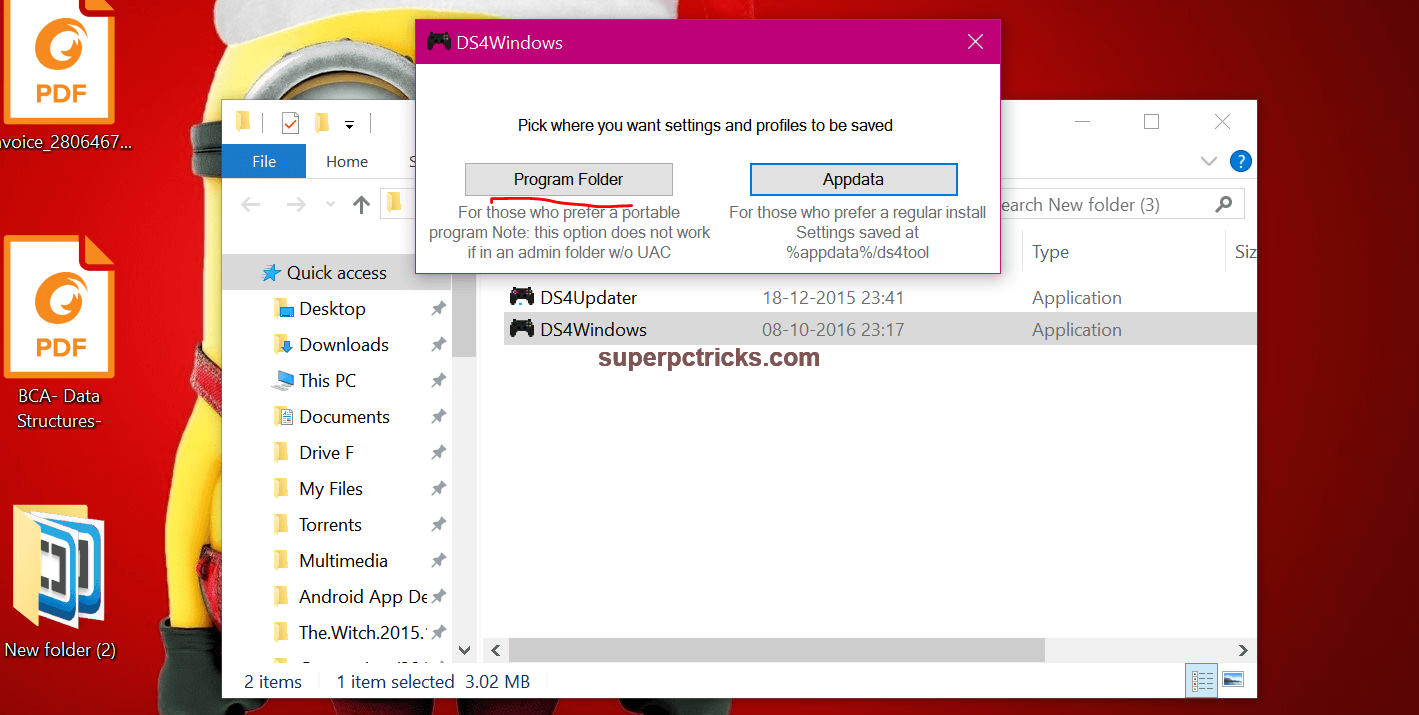Open Multimedia folder in navigation pane
The width and height of the screenshot is (1419, 715).
(343, 561)
